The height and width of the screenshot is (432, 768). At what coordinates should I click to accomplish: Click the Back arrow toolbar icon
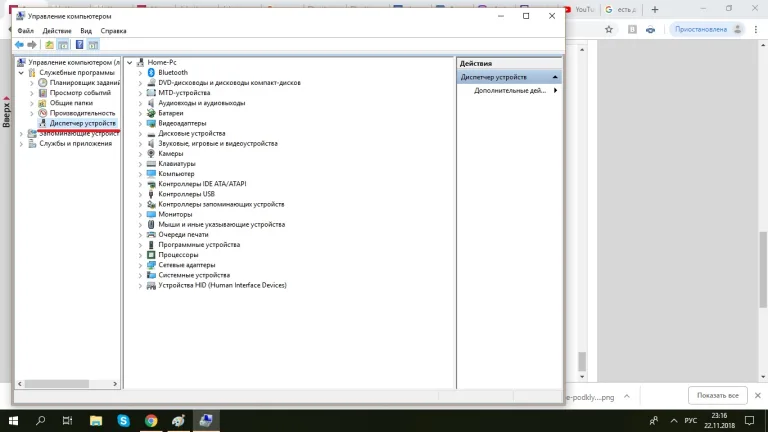[19, 45]
